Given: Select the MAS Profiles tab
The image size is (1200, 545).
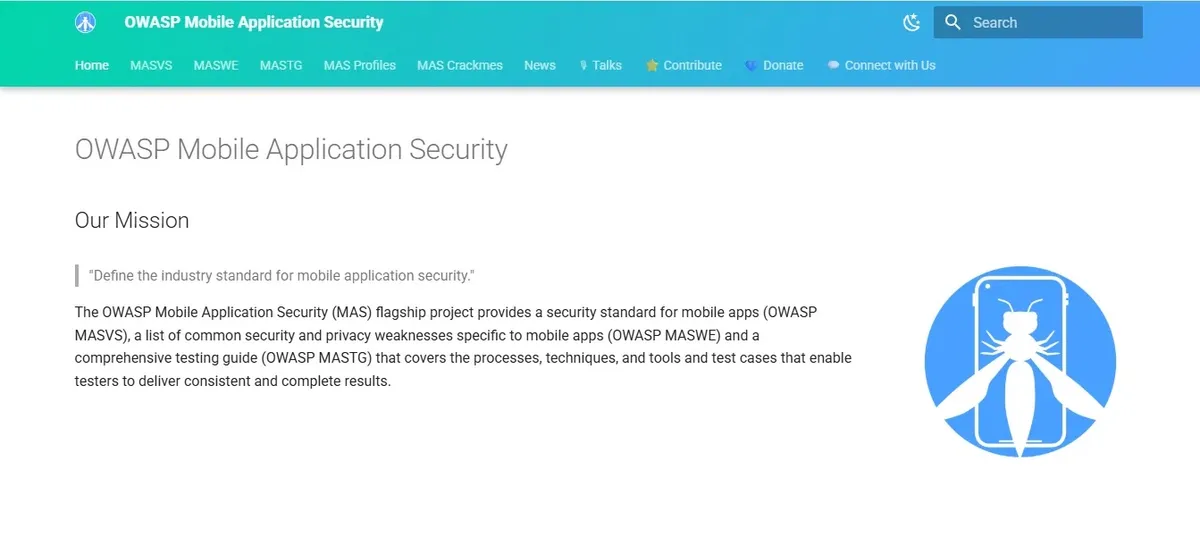Looking at the screenshot, I should (x=360, y=65).
